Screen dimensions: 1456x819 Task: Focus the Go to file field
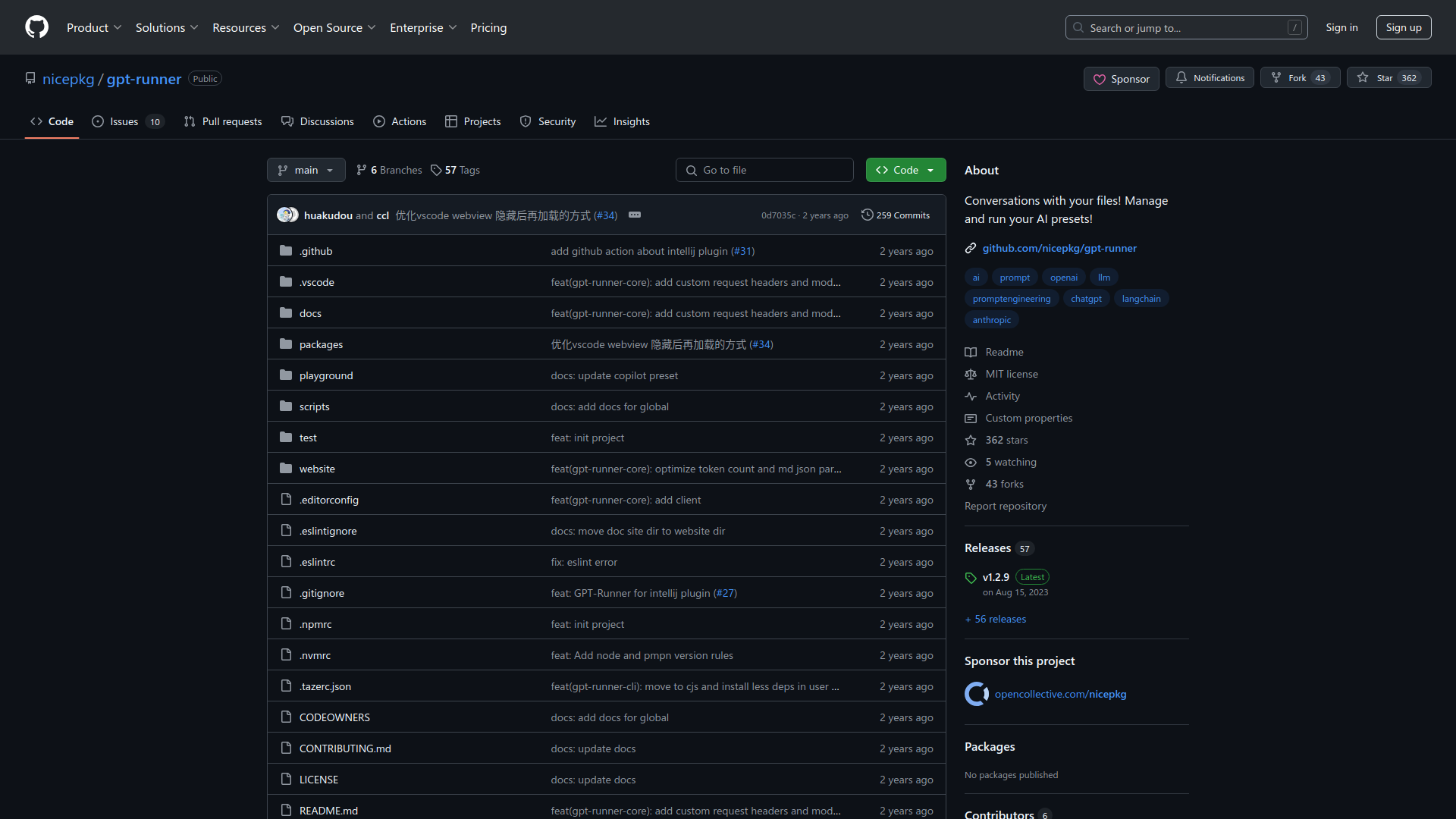point(764,170)
